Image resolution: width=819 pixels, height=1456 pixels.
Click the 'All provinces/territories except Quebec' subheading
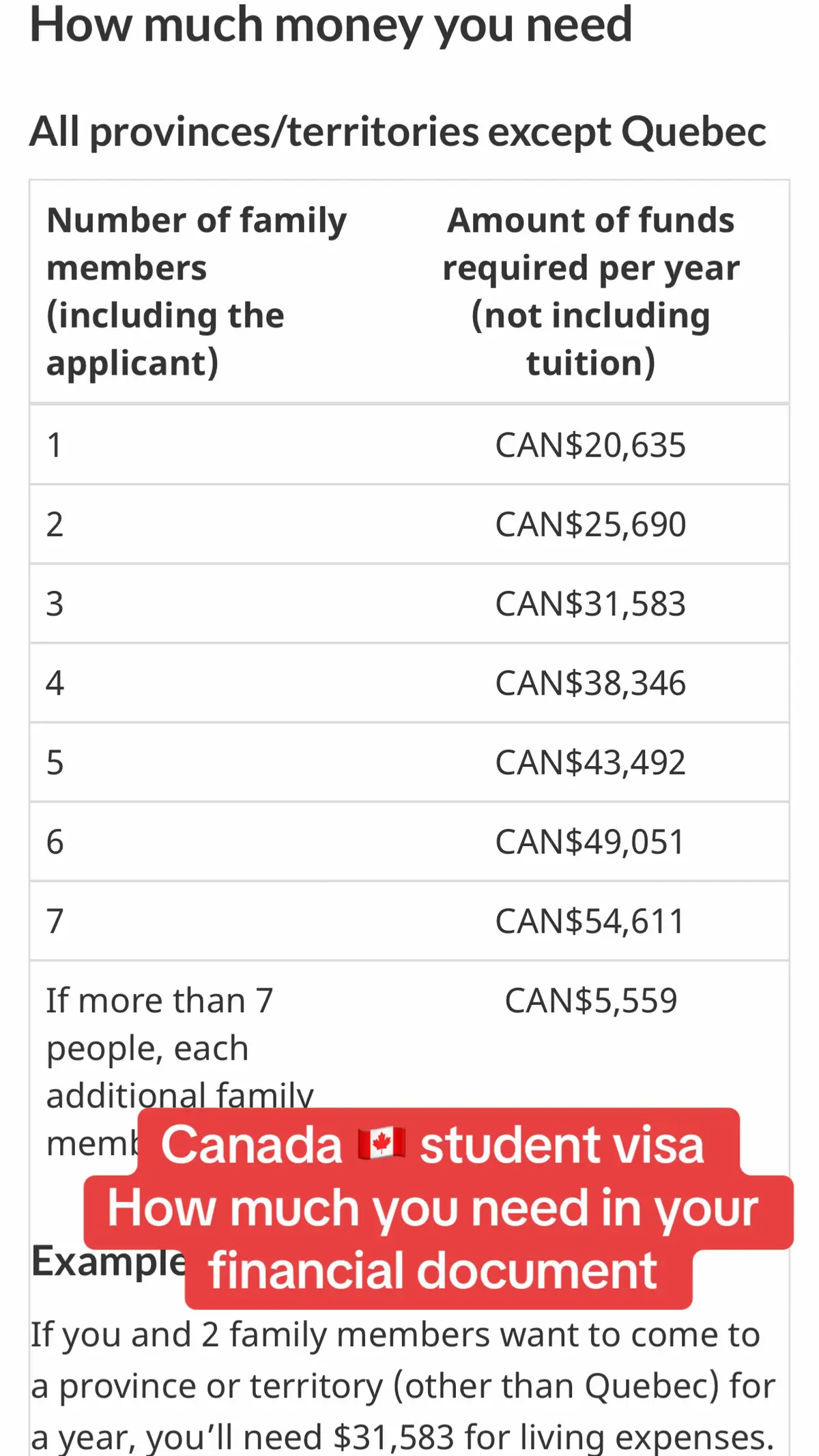pos(398,131)
